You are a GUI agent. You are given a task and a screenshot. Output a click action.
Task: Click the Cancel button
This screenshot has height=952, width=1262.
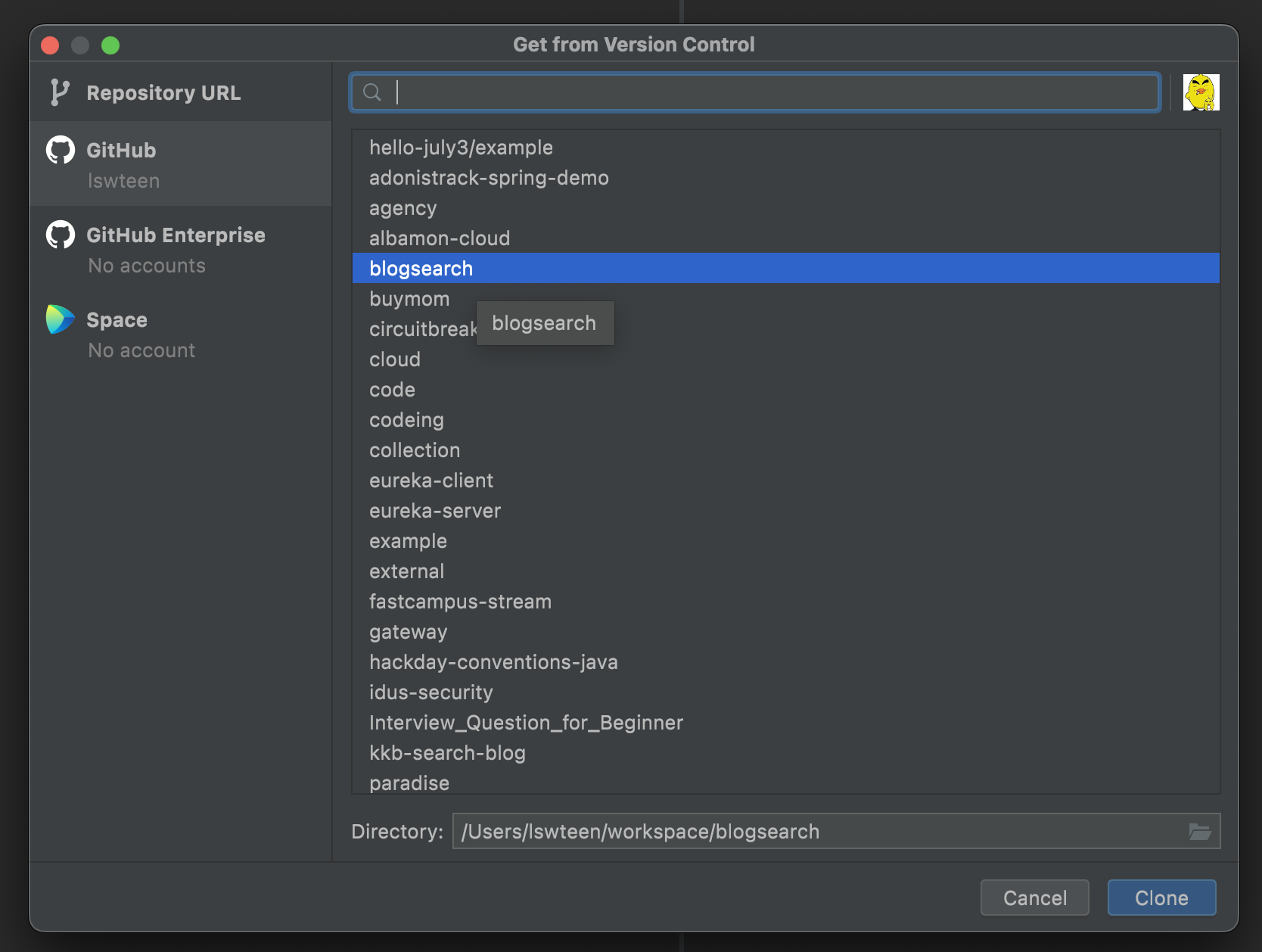pyautogui.click(x=1034, y=898)
